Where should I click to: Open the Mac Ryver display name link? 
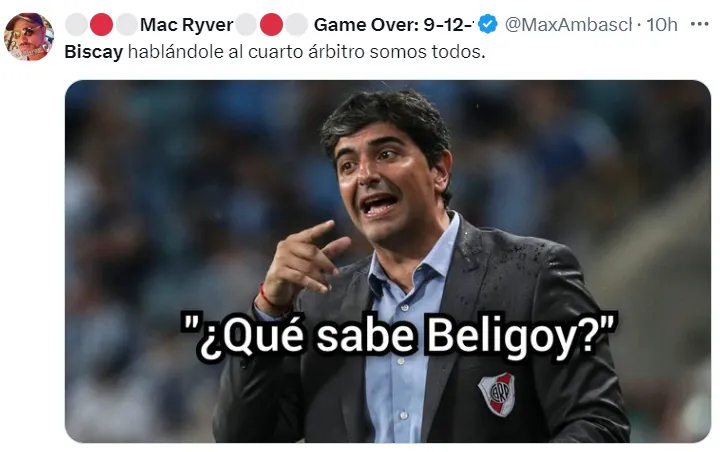[x=186, y=25]
